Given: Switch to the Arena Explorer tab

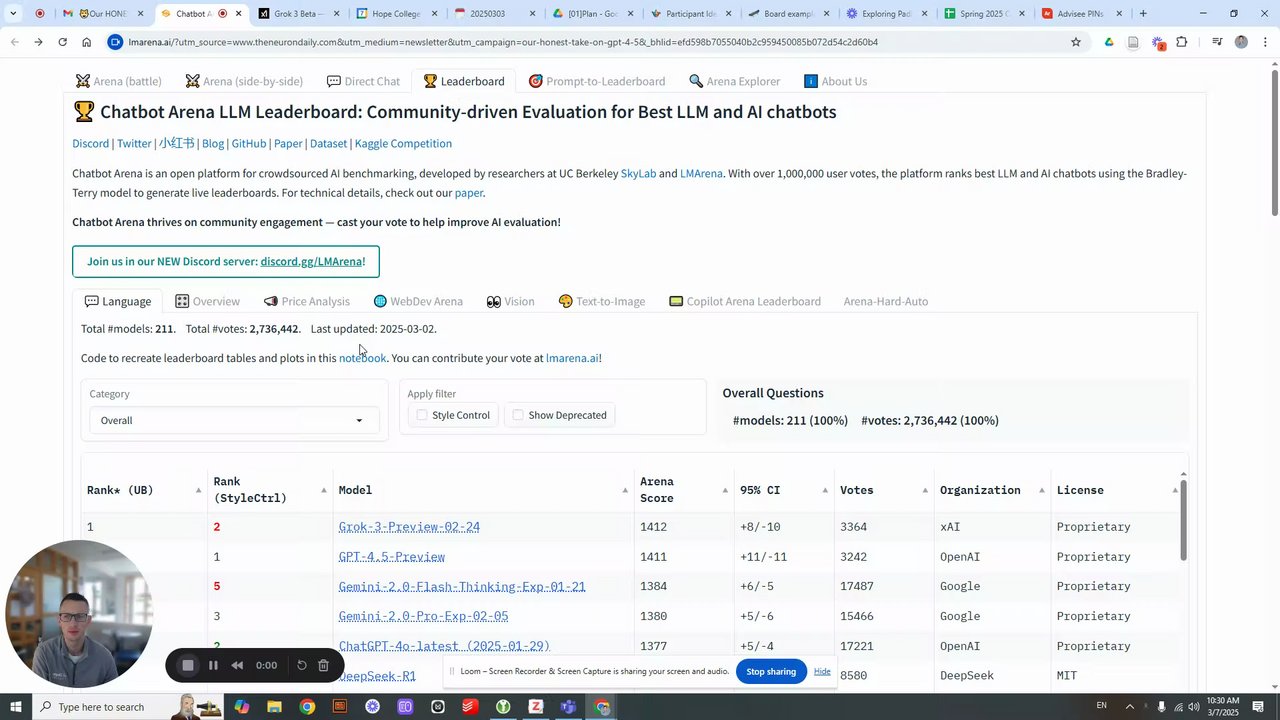Looking at the screenshot, I should click(x=734, y=81).
